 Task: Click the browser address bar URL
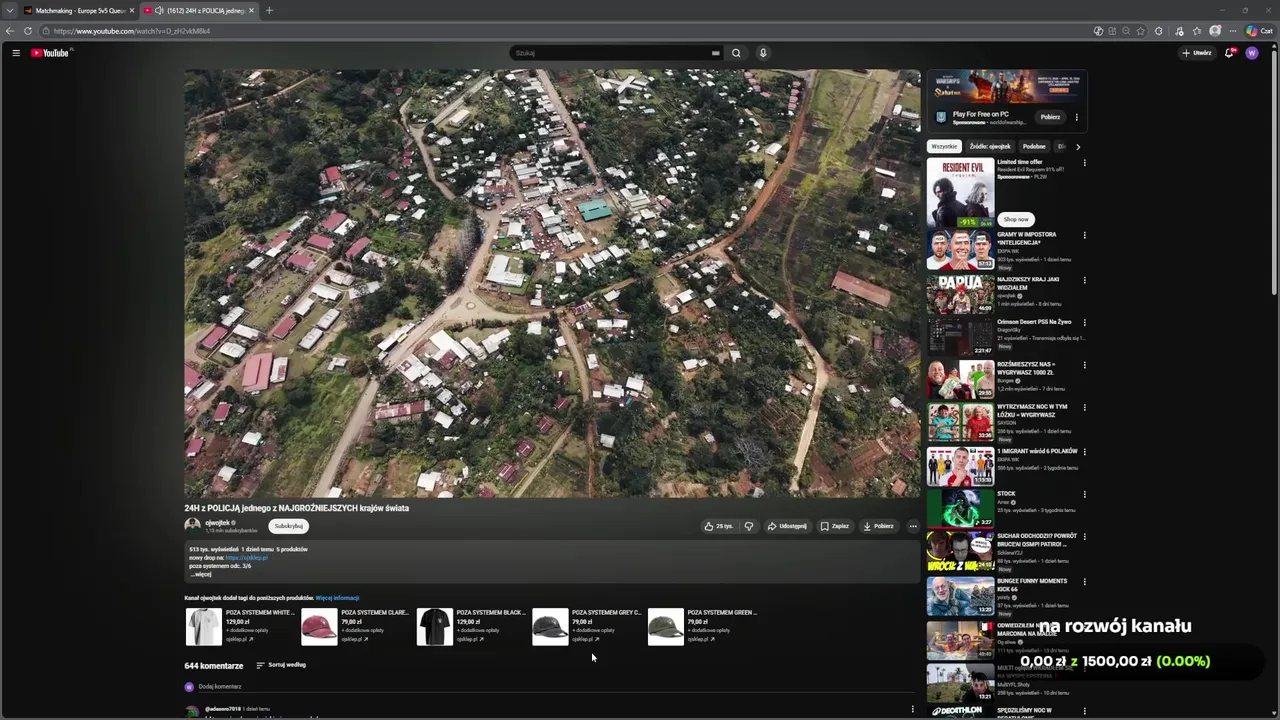pyautogui.click(x=132, y=31)
